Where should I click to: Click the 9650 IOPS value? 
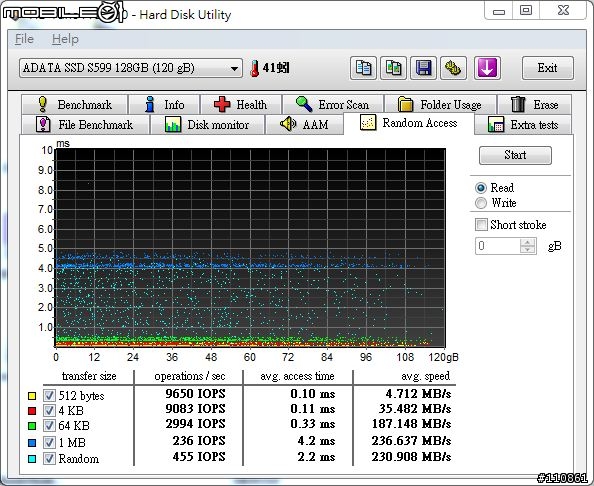[x=195, y=394]
